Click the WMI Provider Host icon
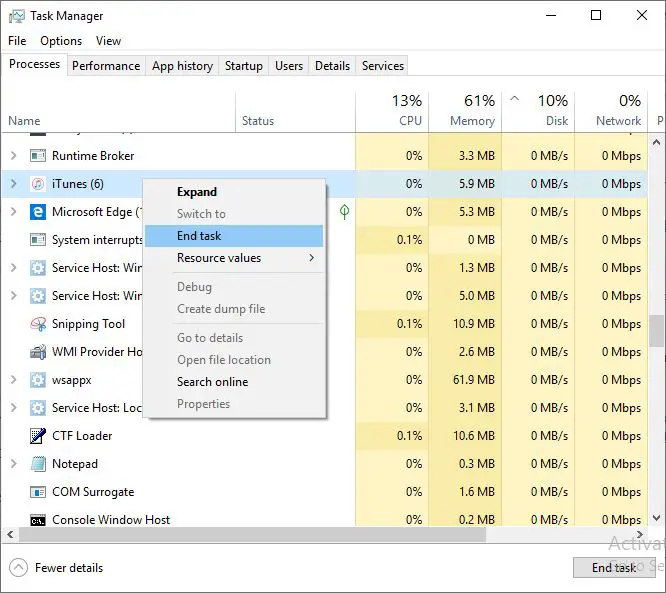This screenshot has width=666, height=593. pyautogui.click(x=38, y=352)
